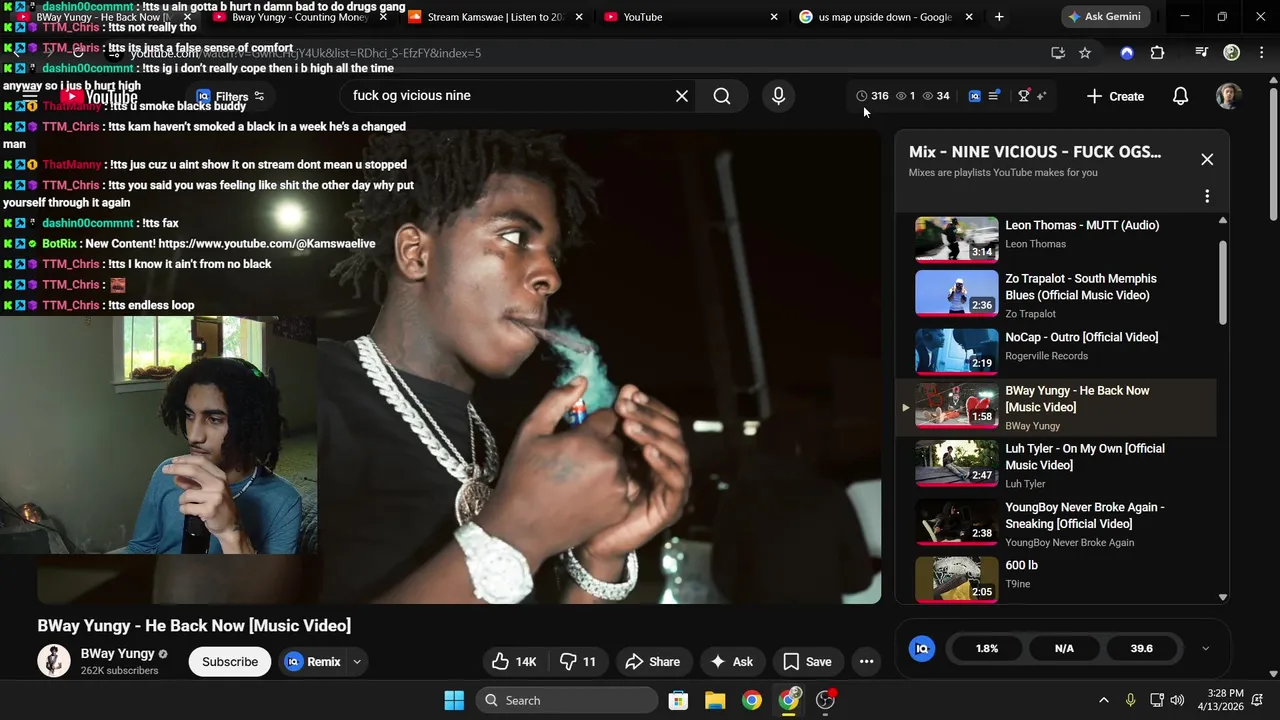Open the Windows Start menu
The width and height of the screenshot is (1280, 720).
[454, 700]
